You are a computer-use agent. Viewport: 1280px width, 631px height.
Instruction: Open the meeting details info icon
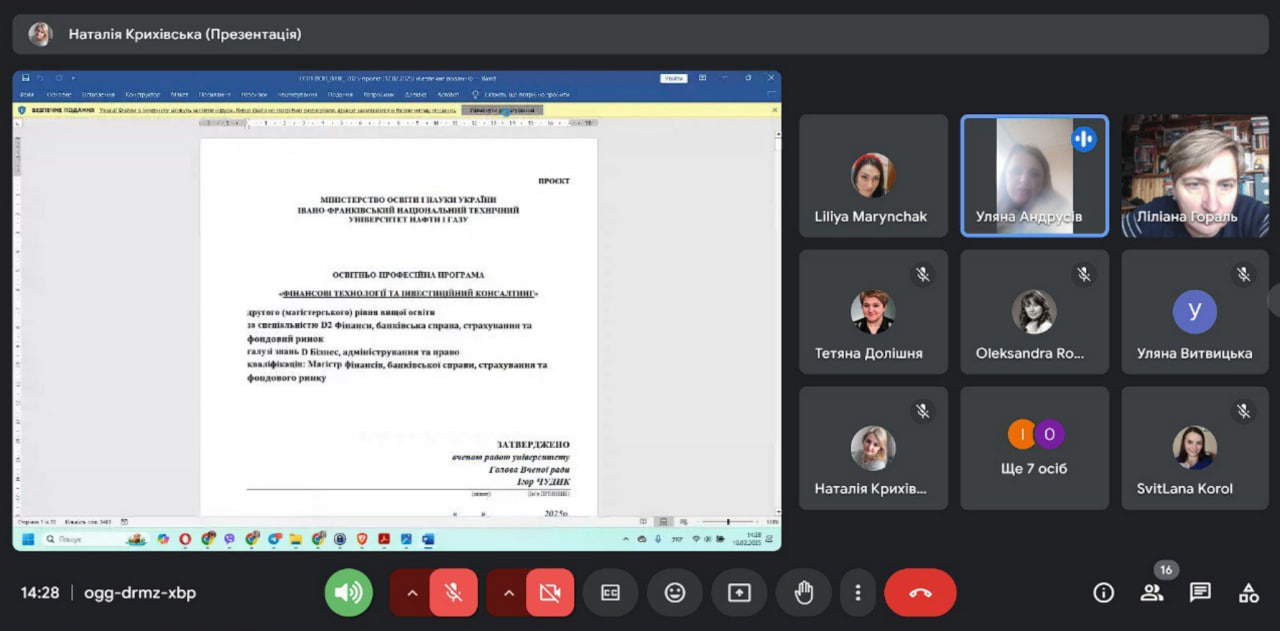1103,593
